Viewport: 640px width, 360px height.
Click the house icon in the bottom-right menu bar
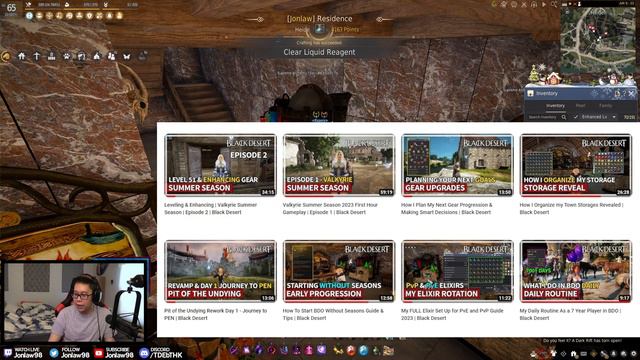573,353
